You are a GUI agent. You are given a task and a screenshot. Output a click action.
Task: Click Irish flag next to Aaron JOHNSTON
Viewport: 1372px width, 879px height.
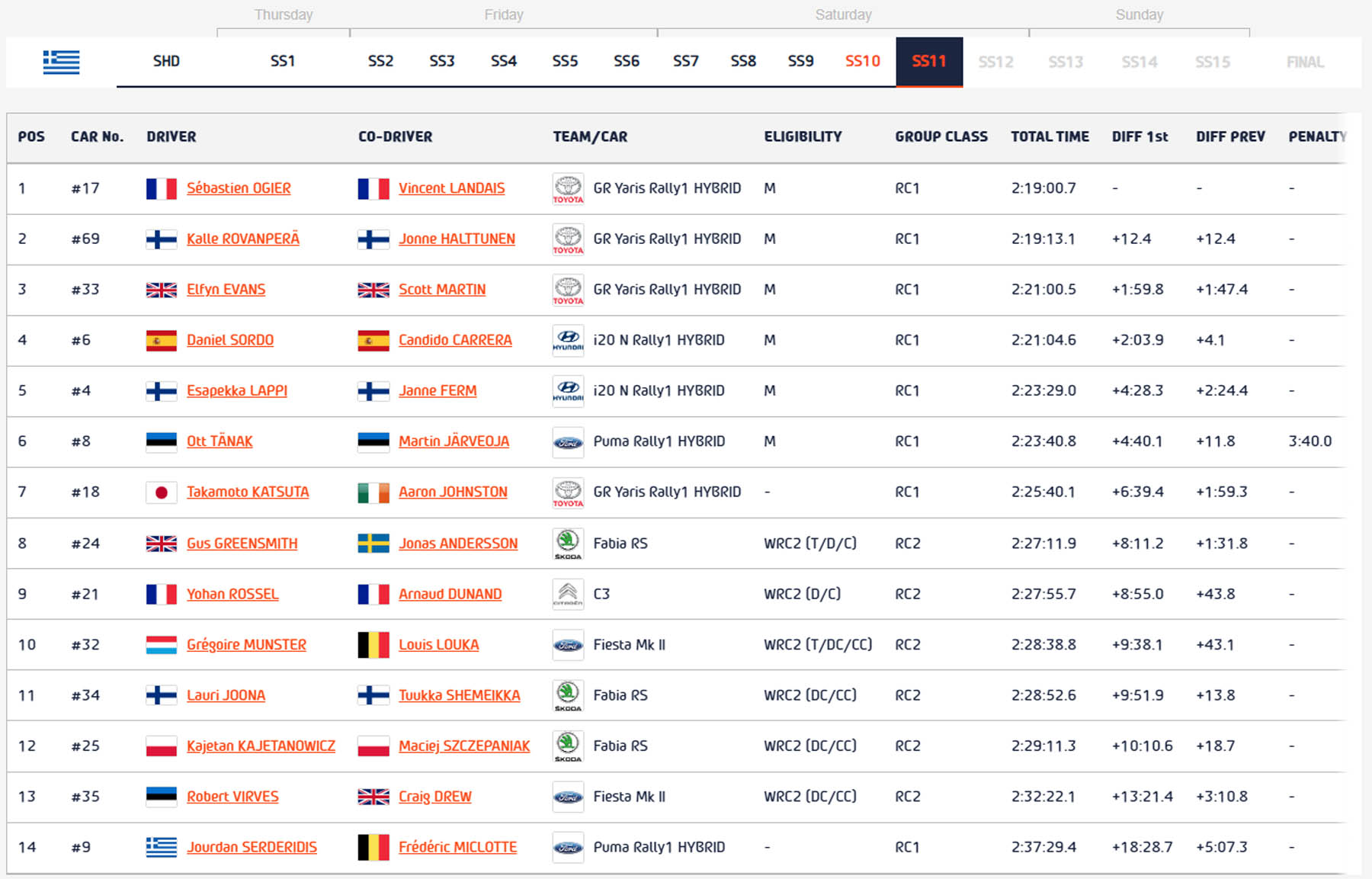[x=373, y=492]
